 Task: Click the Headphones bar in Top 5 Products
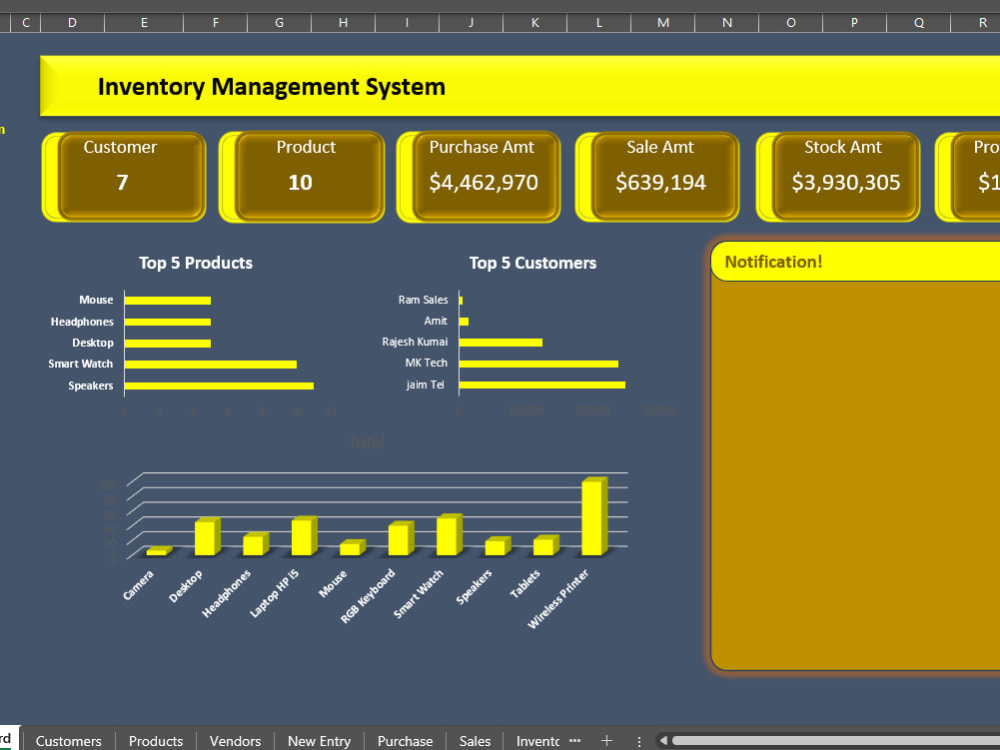click(168, 322)
